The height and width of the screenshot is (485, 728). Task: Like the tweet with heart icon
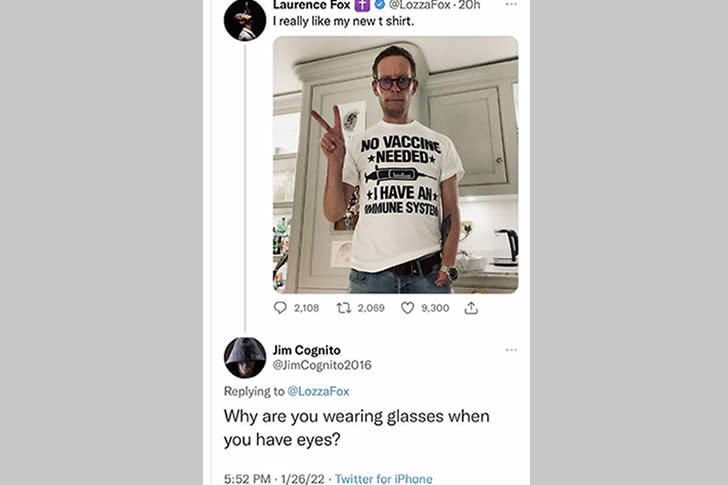coord(407,308)
